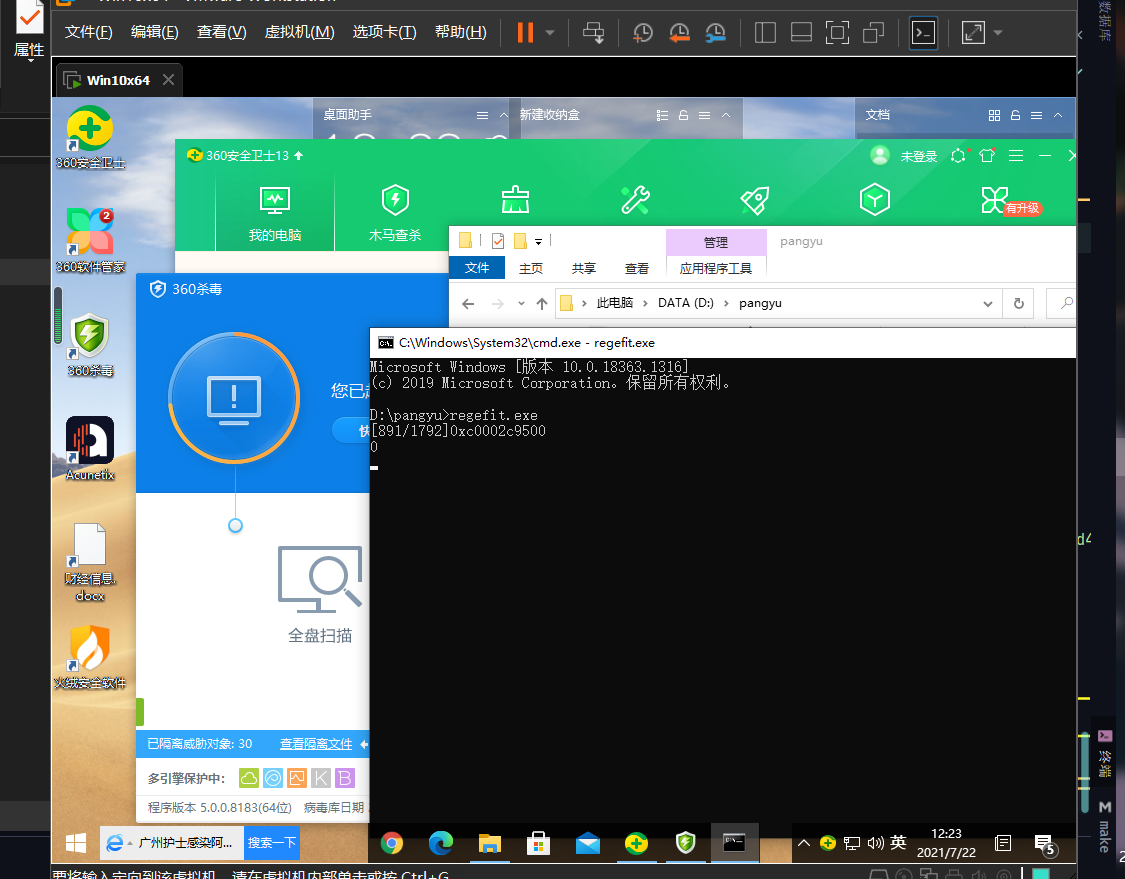Click the 查看 ribbon tab in Explorer
Image resolution: width=1125 pixels, height=879 pixels.
[636, 268]
